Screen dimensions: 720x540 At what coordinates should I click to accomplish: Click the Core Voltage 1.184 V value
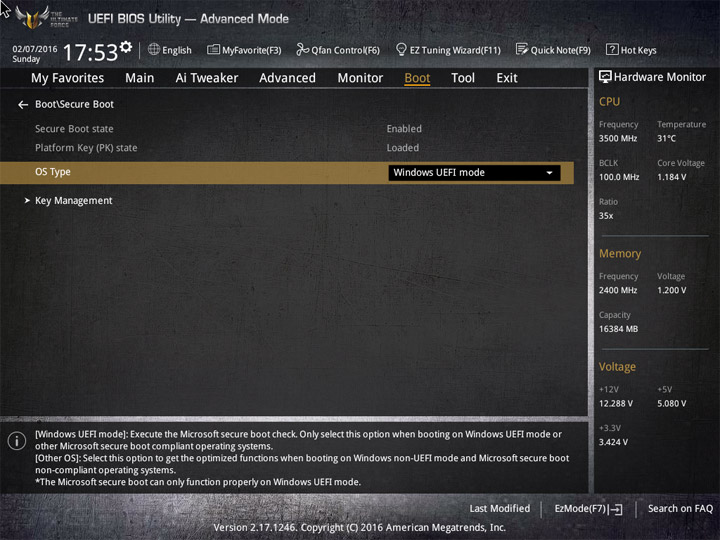click(672, 177)
